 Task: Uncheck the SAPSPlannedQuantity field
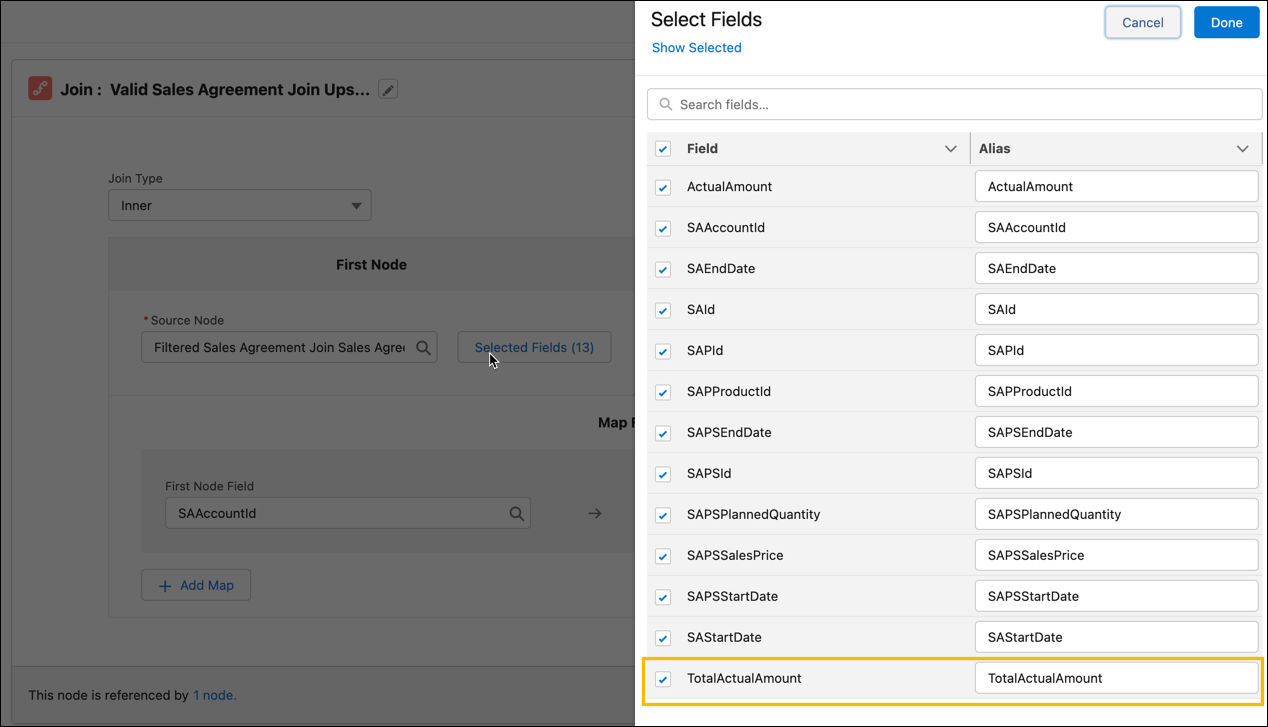[x=662, y=514]
